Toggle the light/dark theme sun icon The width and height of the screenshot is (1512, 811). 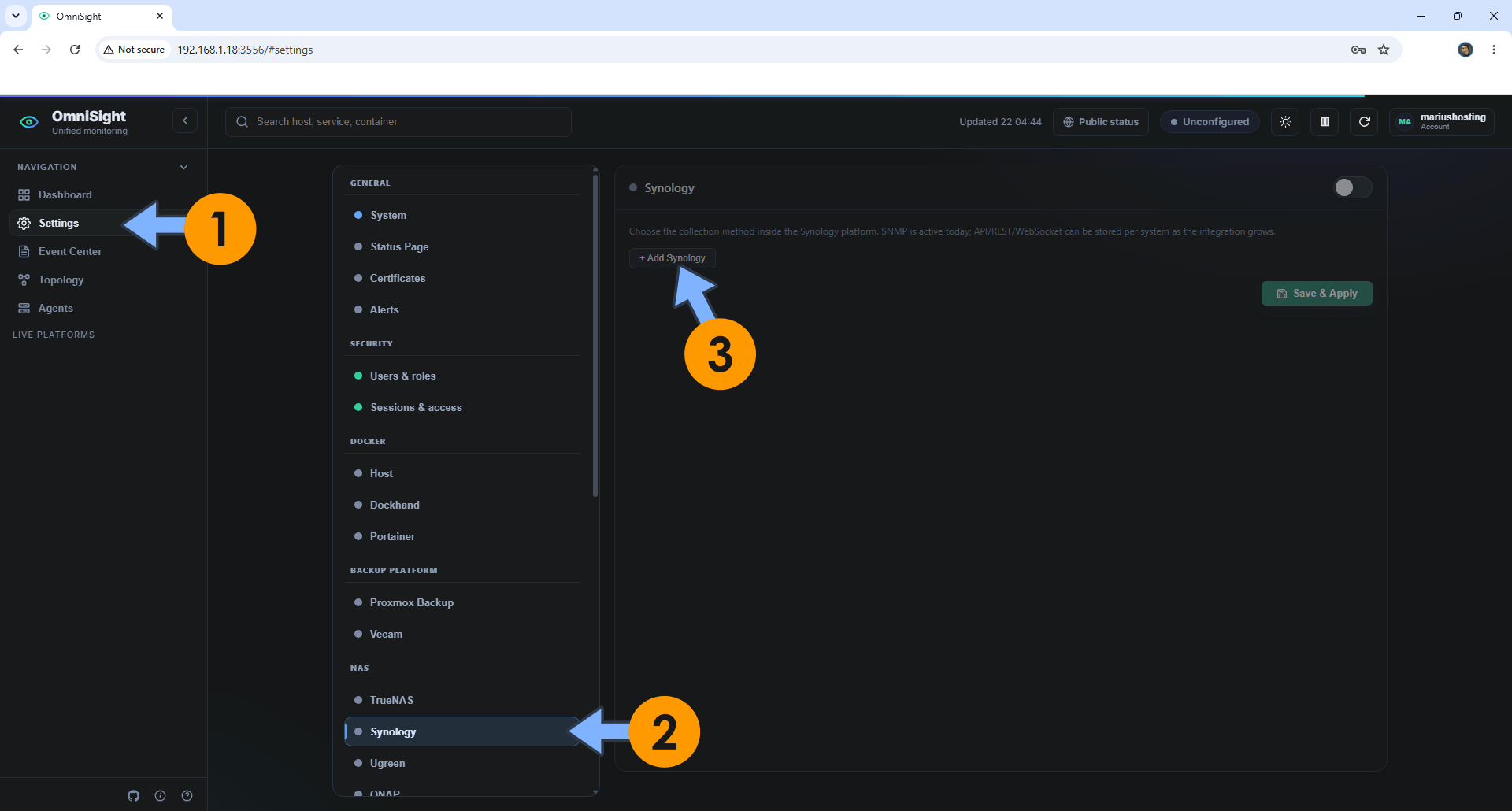click(1285, 122)
